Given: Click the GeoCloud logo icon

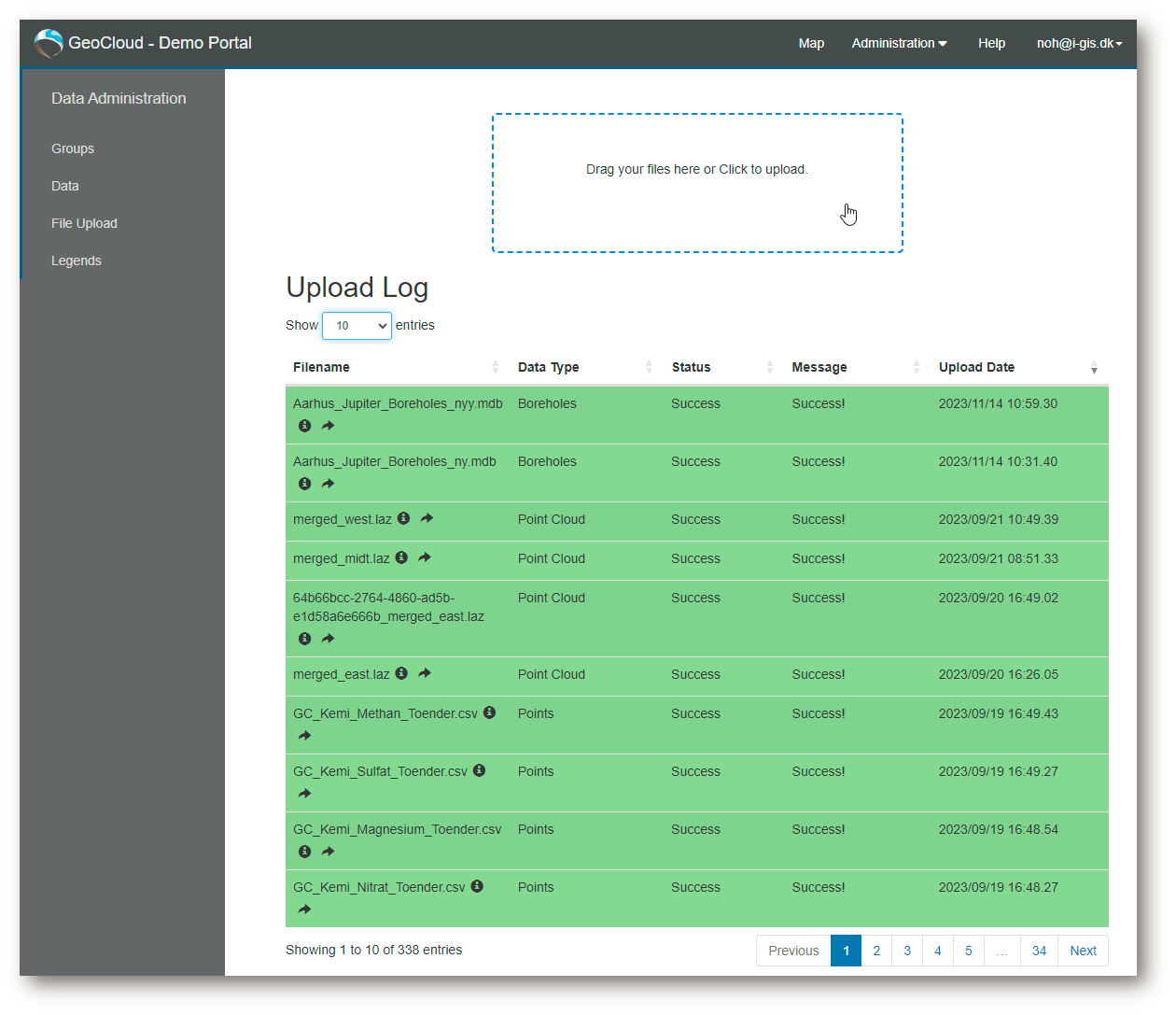Looking at the screenshot, I should tap(49, 43).
